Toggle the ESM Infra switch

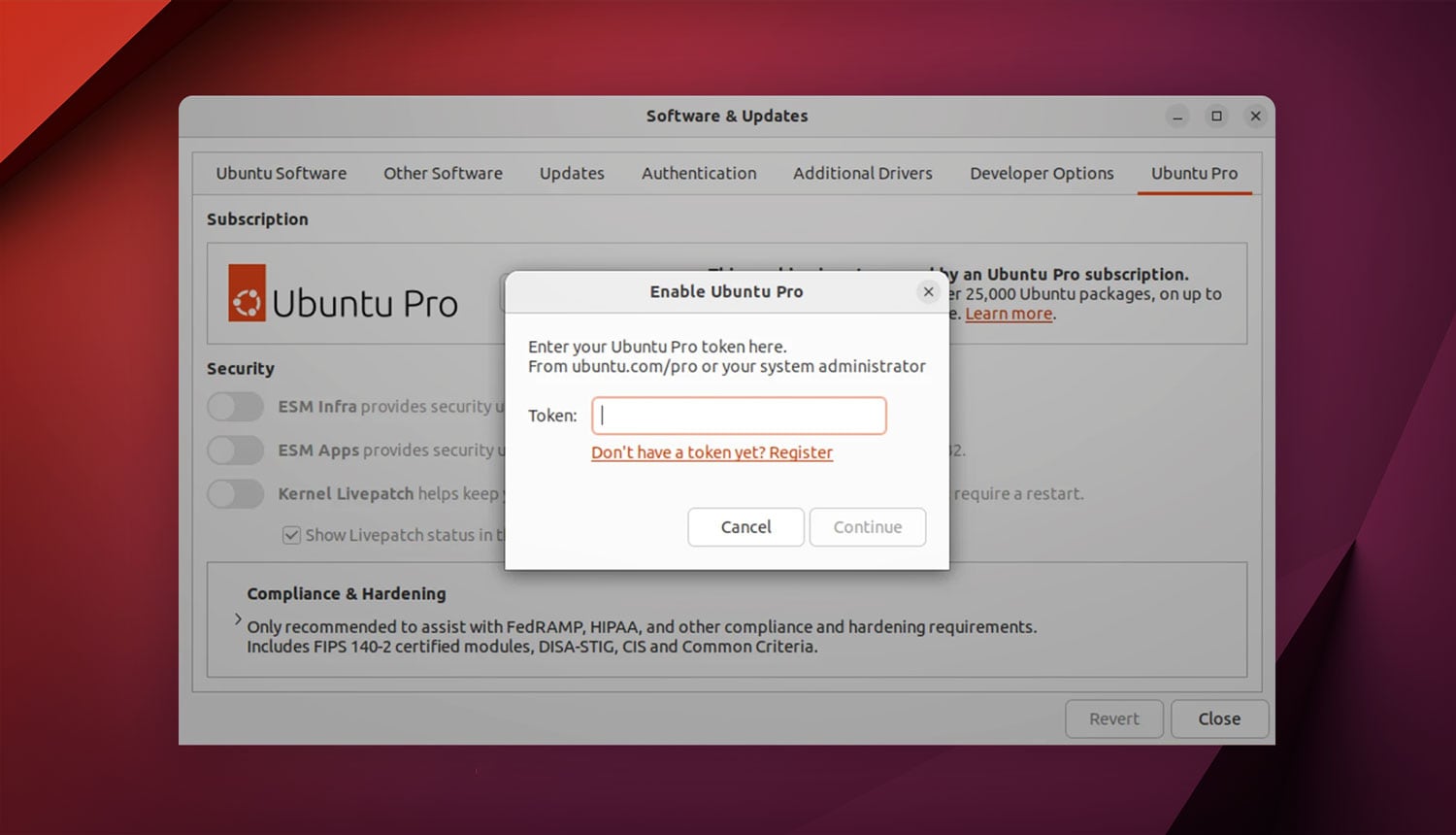tap(235, 407)
